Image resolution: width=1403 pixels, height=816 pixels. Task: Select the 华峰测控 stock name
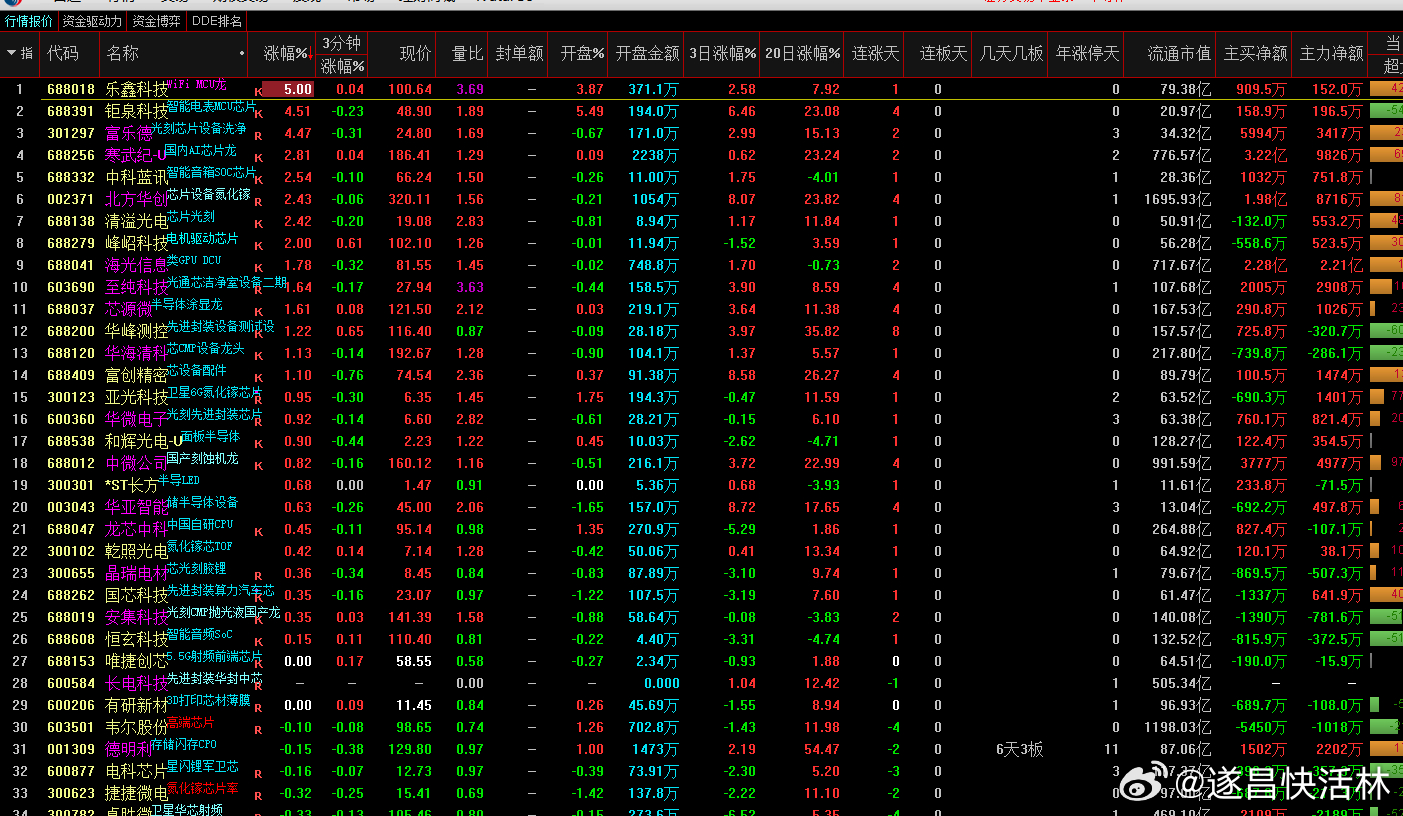click(137, 332)
